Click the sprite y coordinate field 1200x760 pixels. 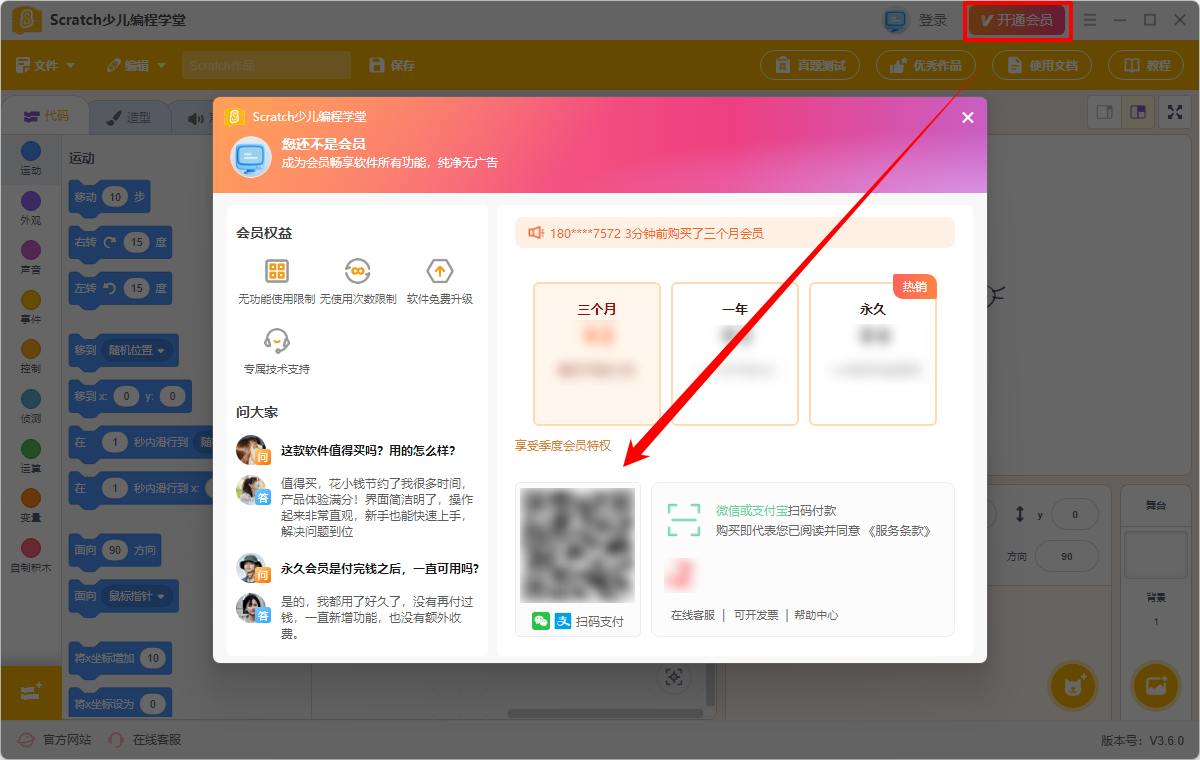tap(1074, 514)
